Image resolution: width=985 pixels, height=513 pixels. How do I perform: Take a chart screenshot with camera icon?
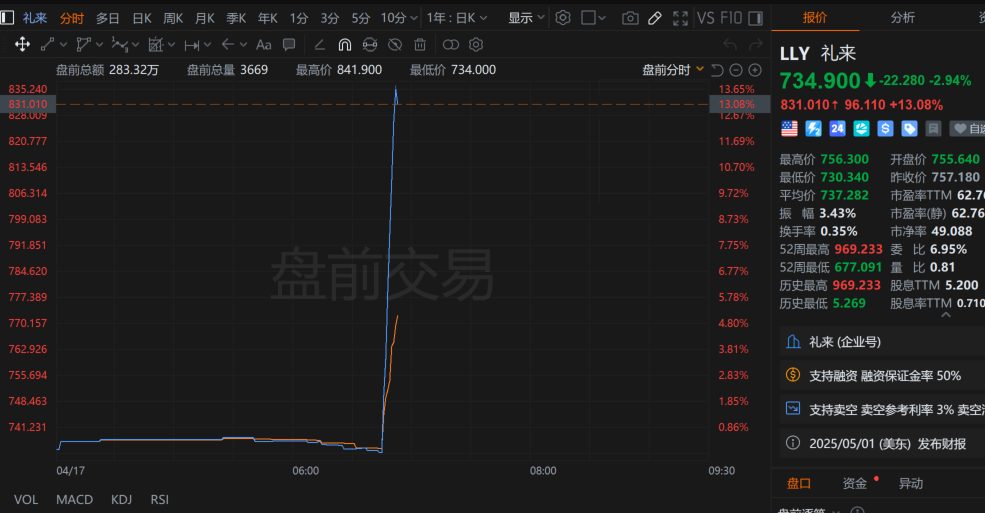pos(630,18)
